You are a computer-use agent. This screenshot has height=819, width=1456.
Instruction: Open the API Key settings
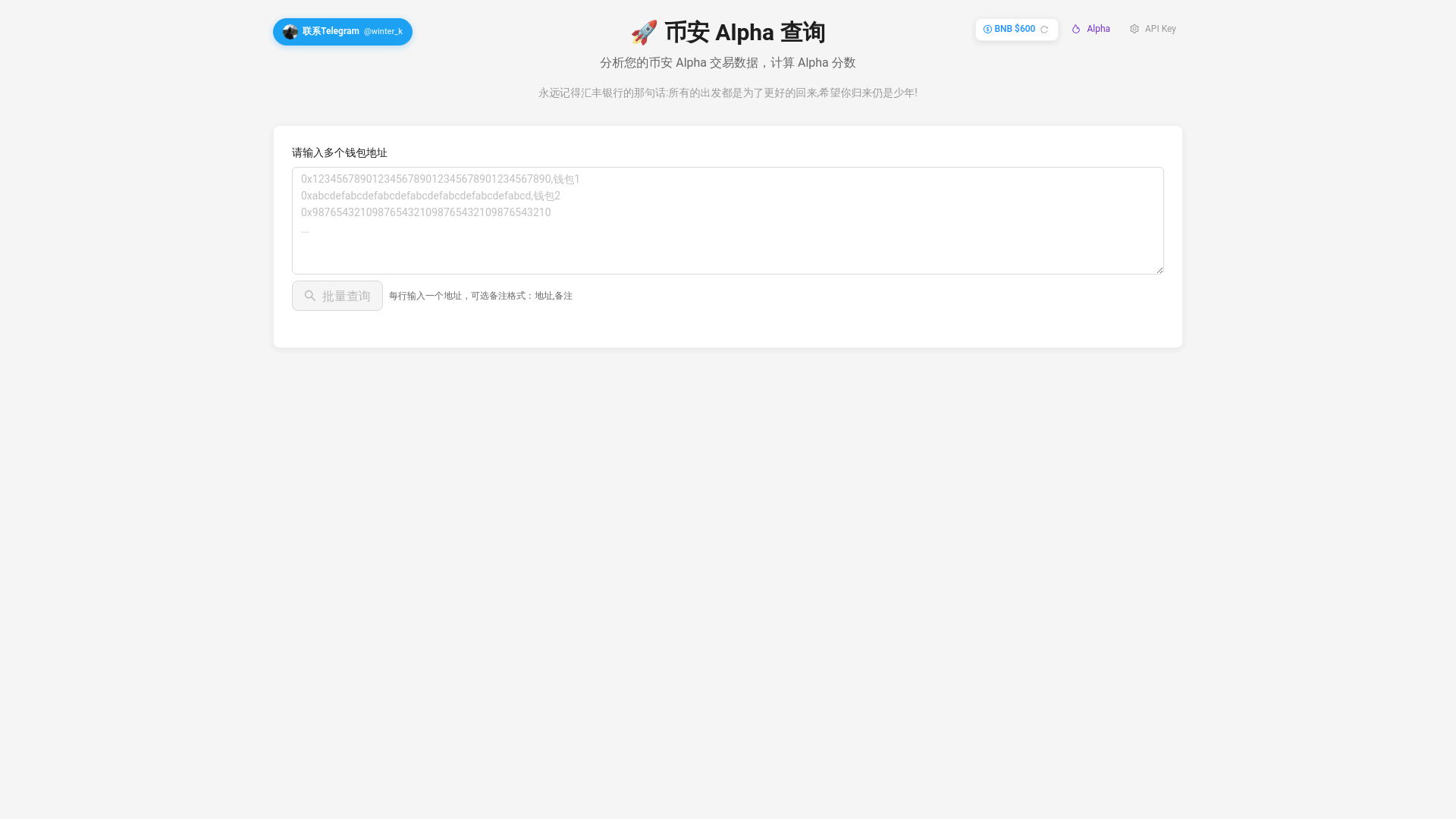(x=1153, y=29)
